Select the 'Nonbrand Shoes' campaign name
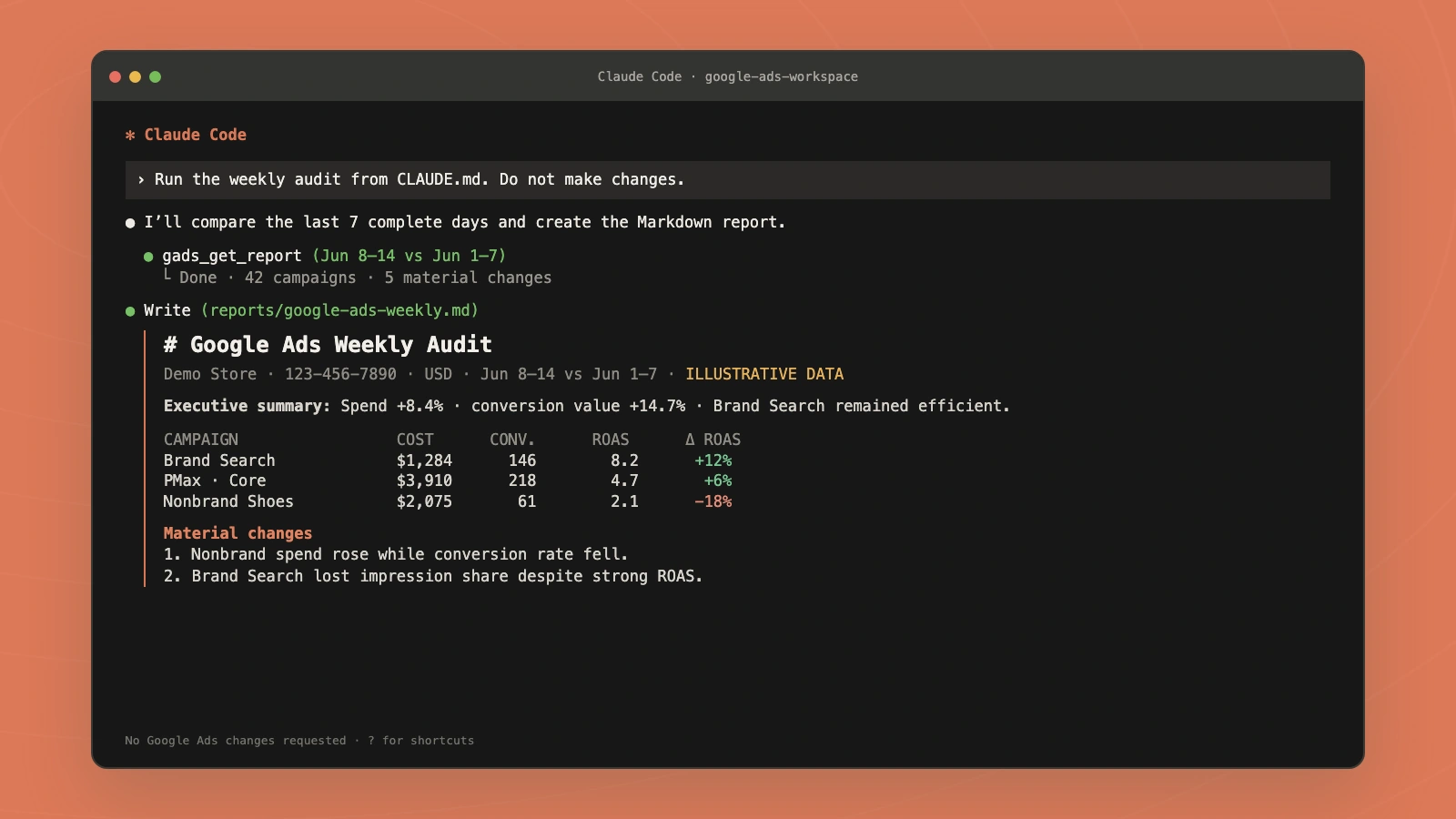 coord(228,501)
